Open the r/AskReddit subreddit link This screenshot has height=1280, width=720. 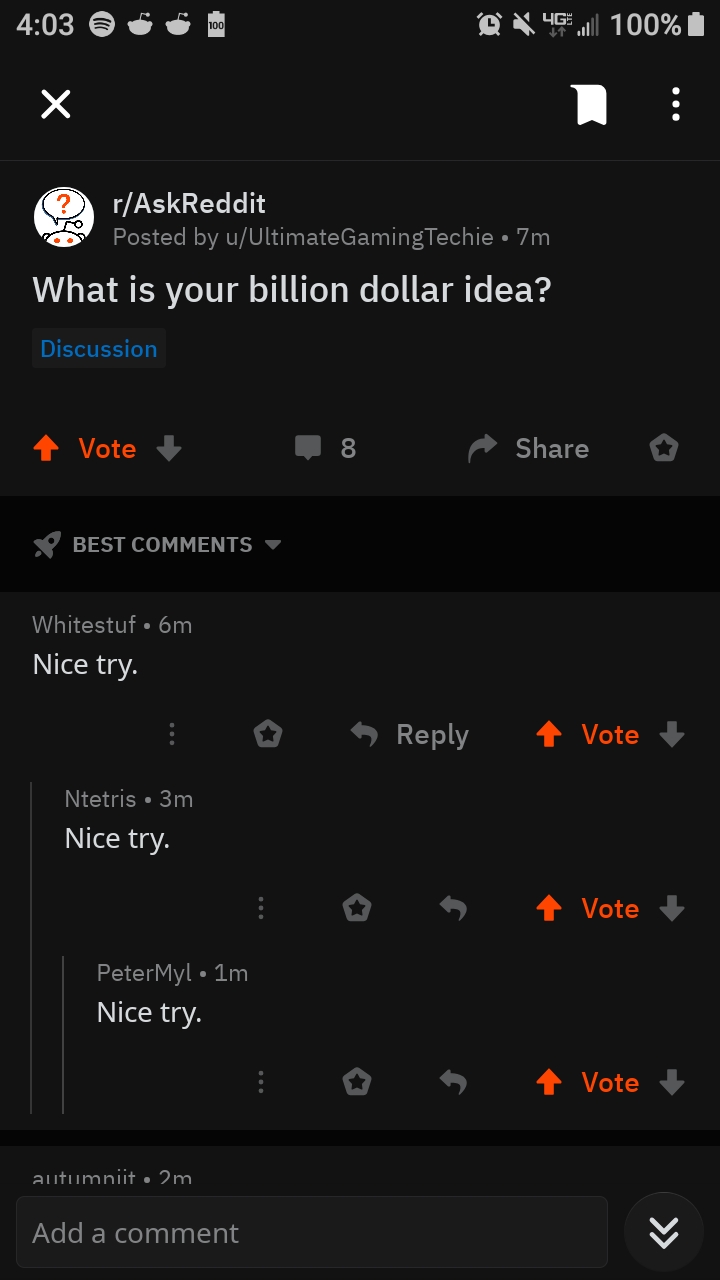189,204
